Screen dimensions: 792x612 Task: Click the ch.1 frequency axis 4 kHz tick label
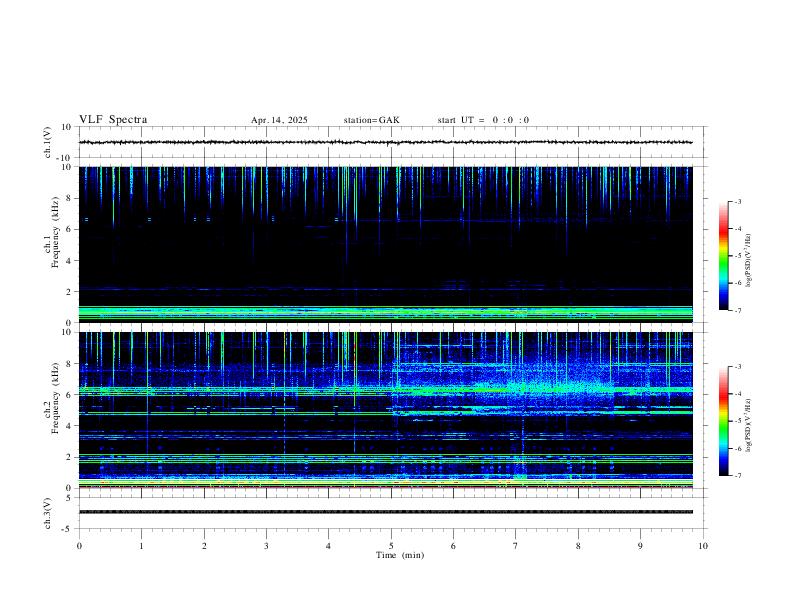coord(69,261)
